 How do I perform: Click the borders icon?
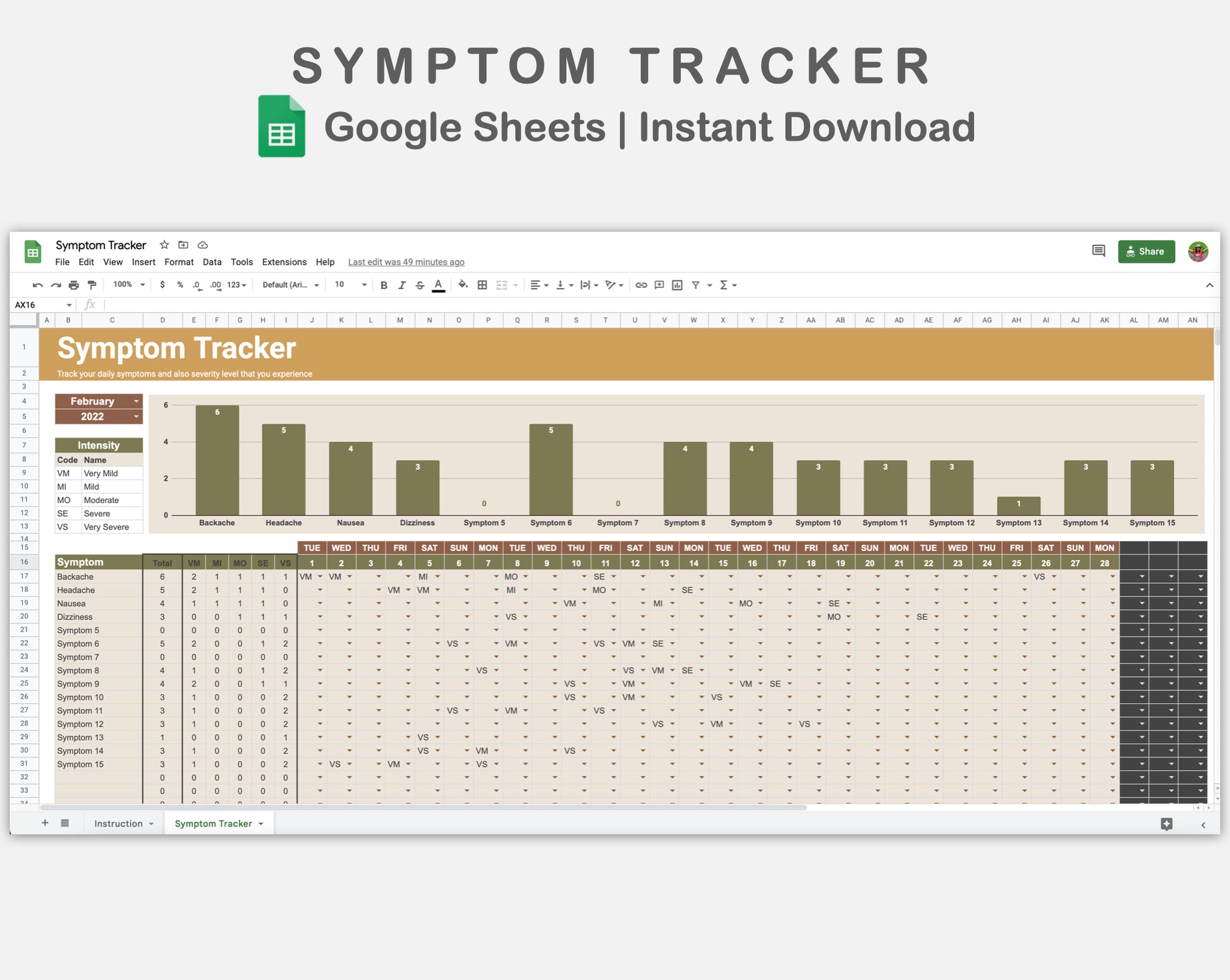coord(482,285)
